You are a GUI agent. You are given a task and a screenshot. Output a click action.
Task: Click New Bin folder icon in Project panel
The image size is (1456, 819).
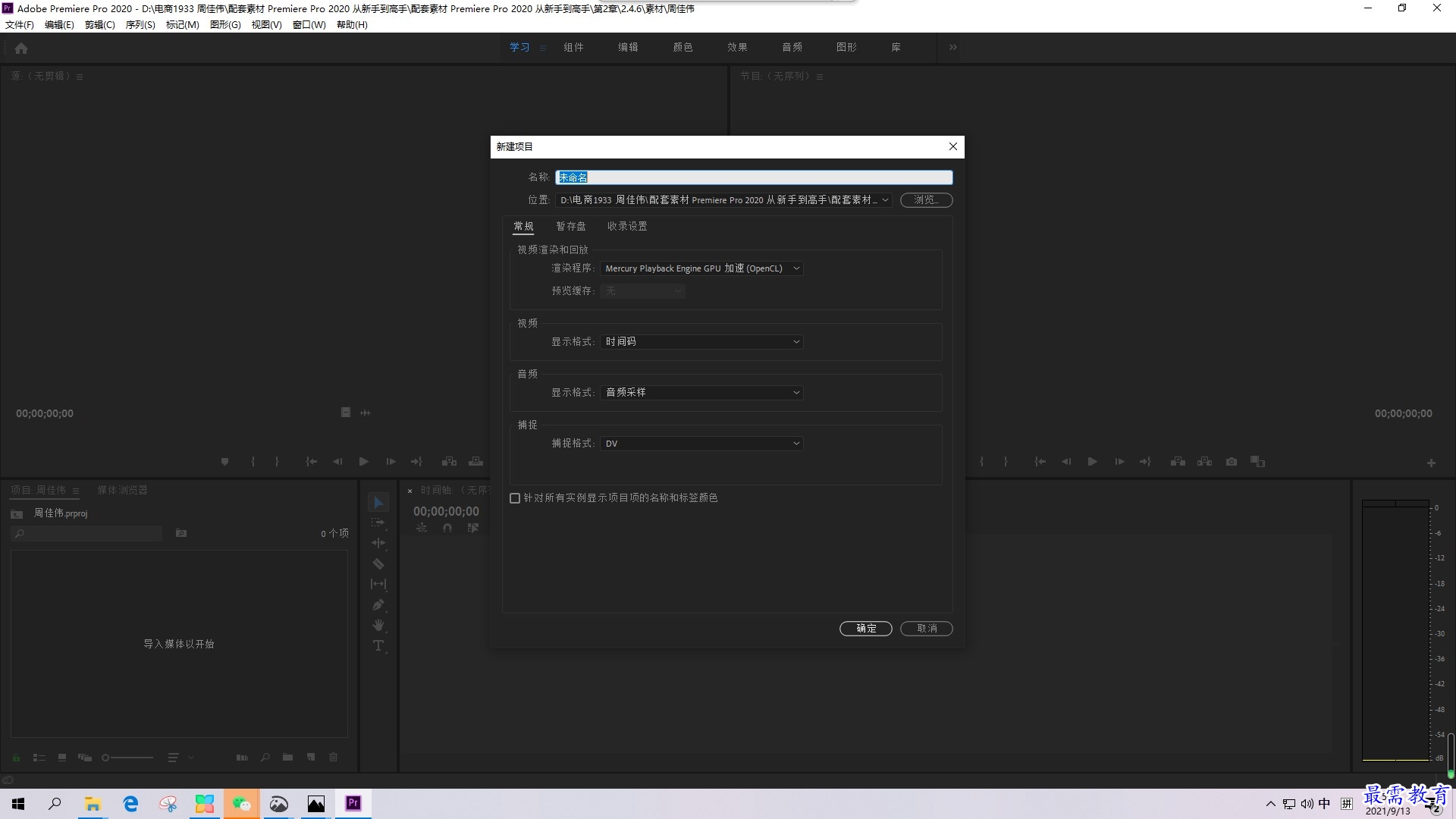pos(287,758)
